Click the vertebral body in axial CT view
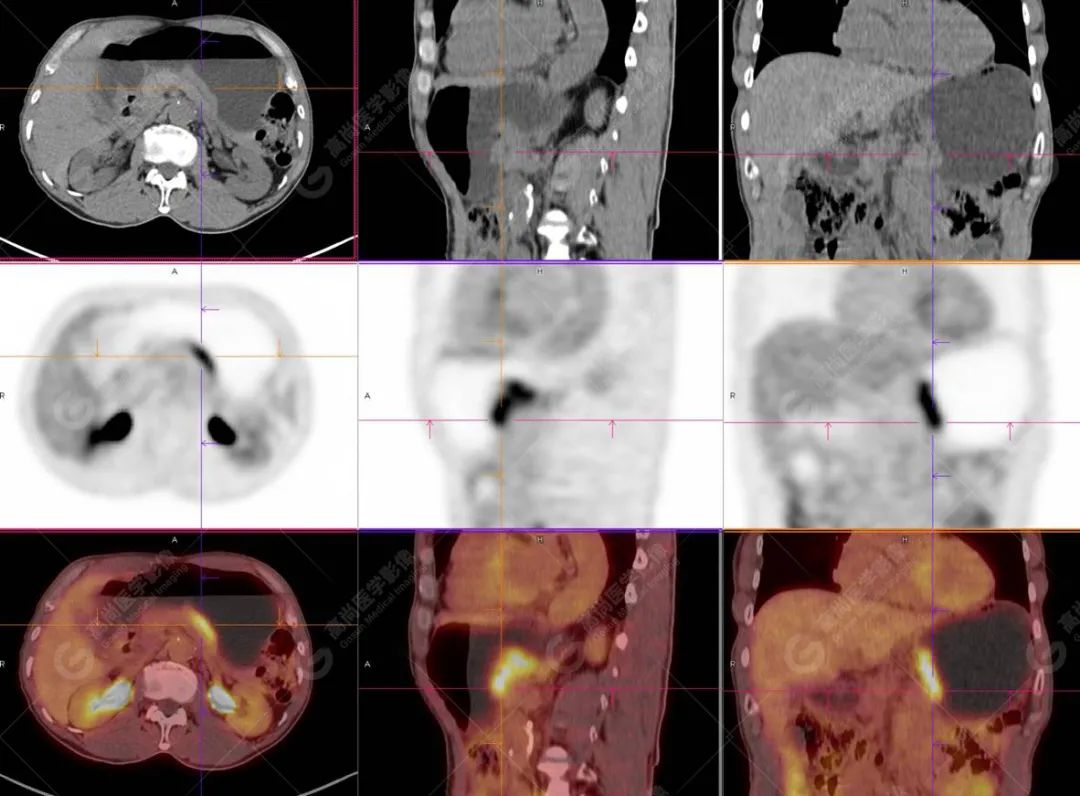The image size is (1080, 796). (x=167, y=146)
